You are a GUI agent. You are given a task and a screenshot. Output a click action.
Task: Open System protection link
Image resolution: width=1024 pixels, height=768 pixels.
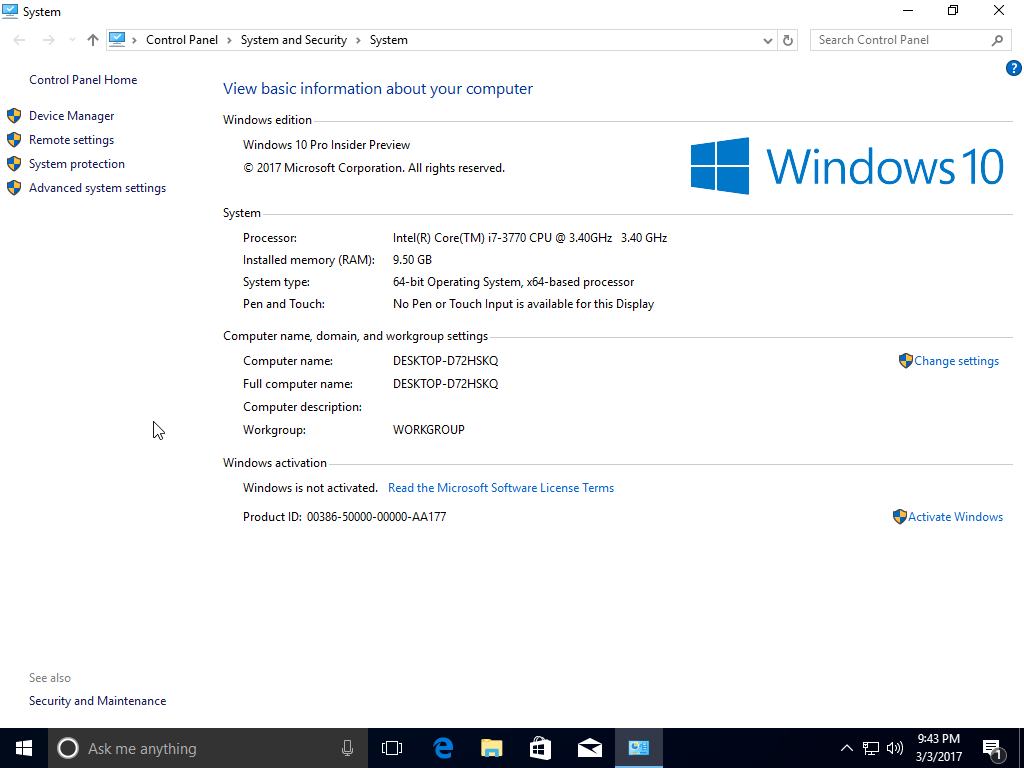click(x=76, y=164)
